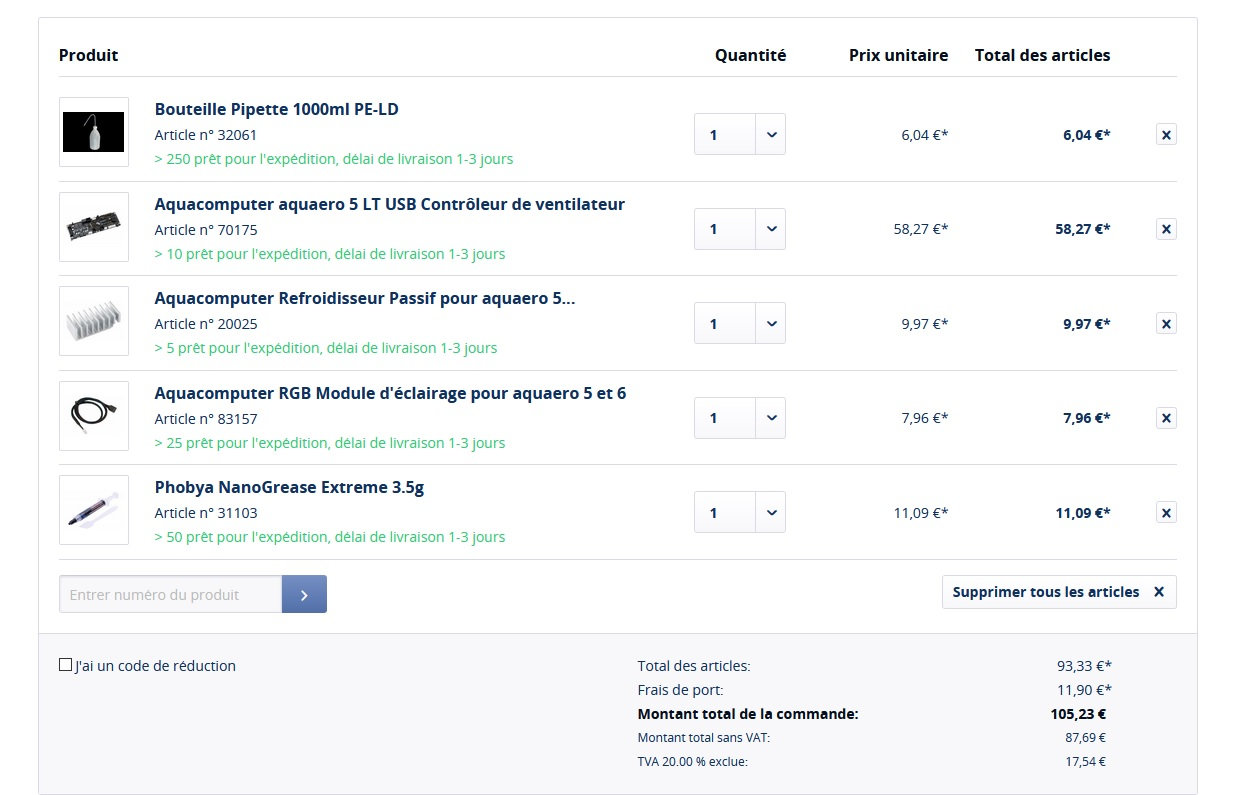The image size is (1247, 795).
Task: Click RGB cable module thumbnail
Action: [x=94, y=415]
